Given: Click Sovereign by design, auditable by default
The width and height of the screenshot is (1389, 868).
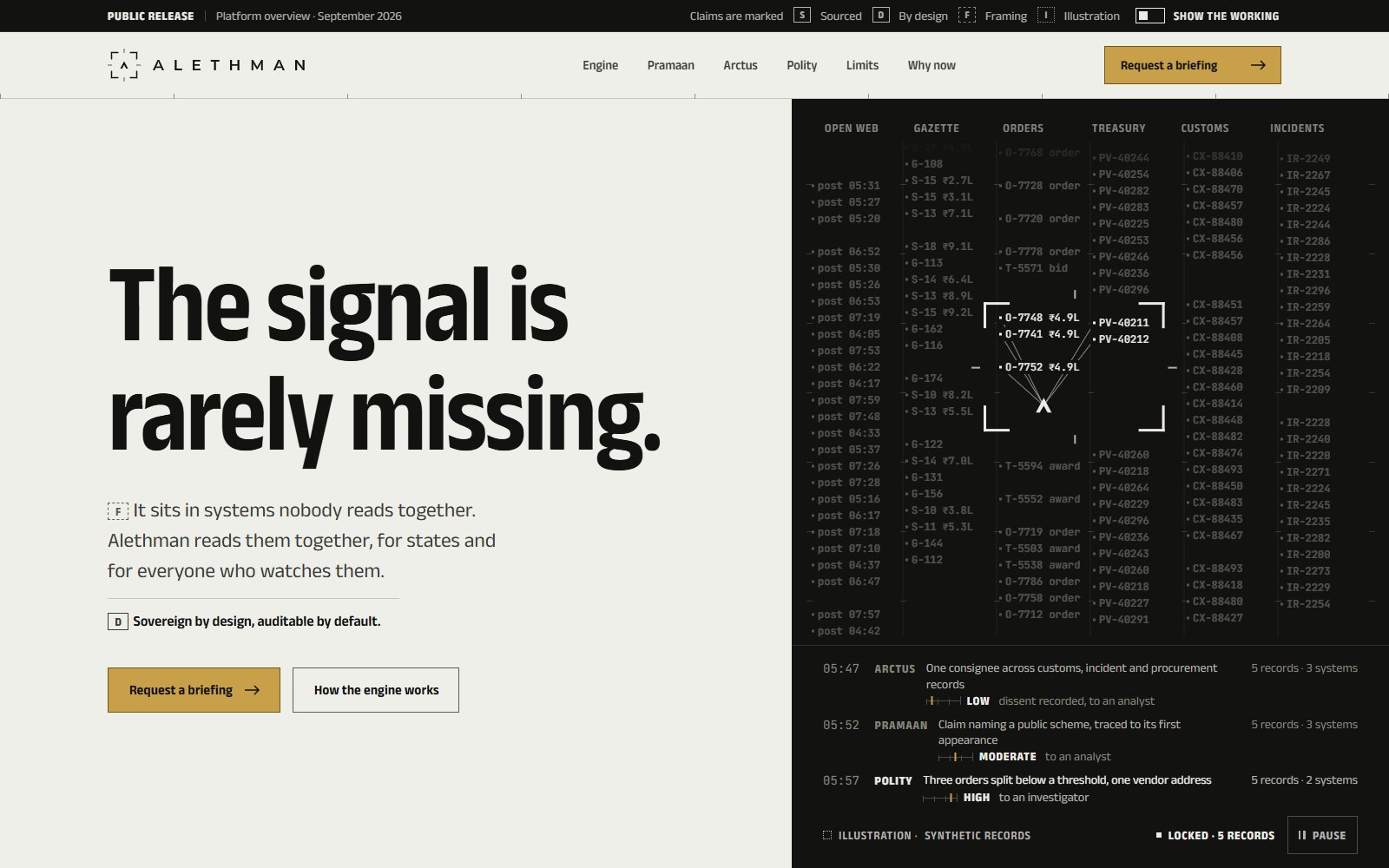Looking at the screenshot, I should coord(257,621).
